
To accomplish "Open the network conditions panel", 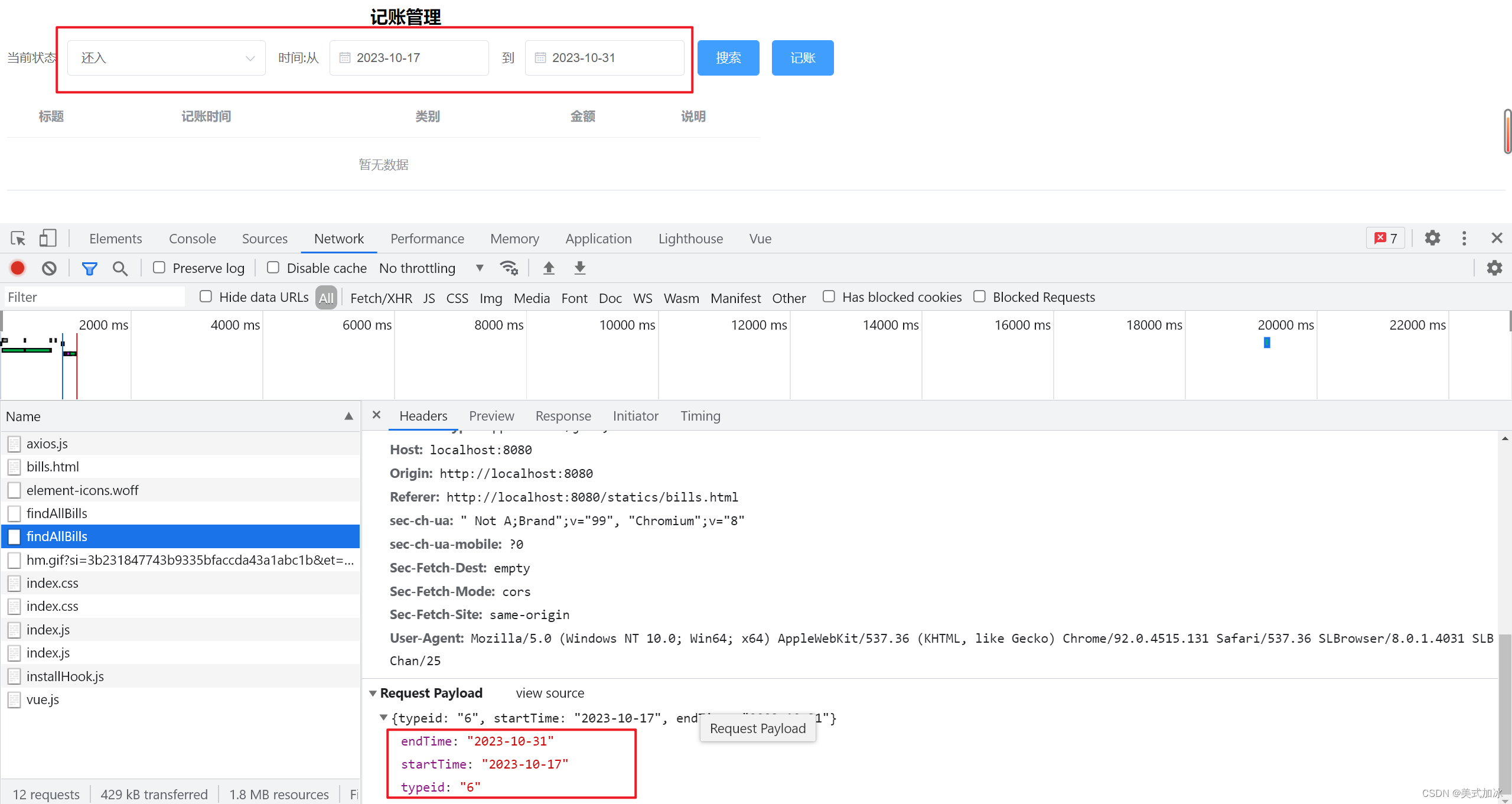I will (509, 268).
